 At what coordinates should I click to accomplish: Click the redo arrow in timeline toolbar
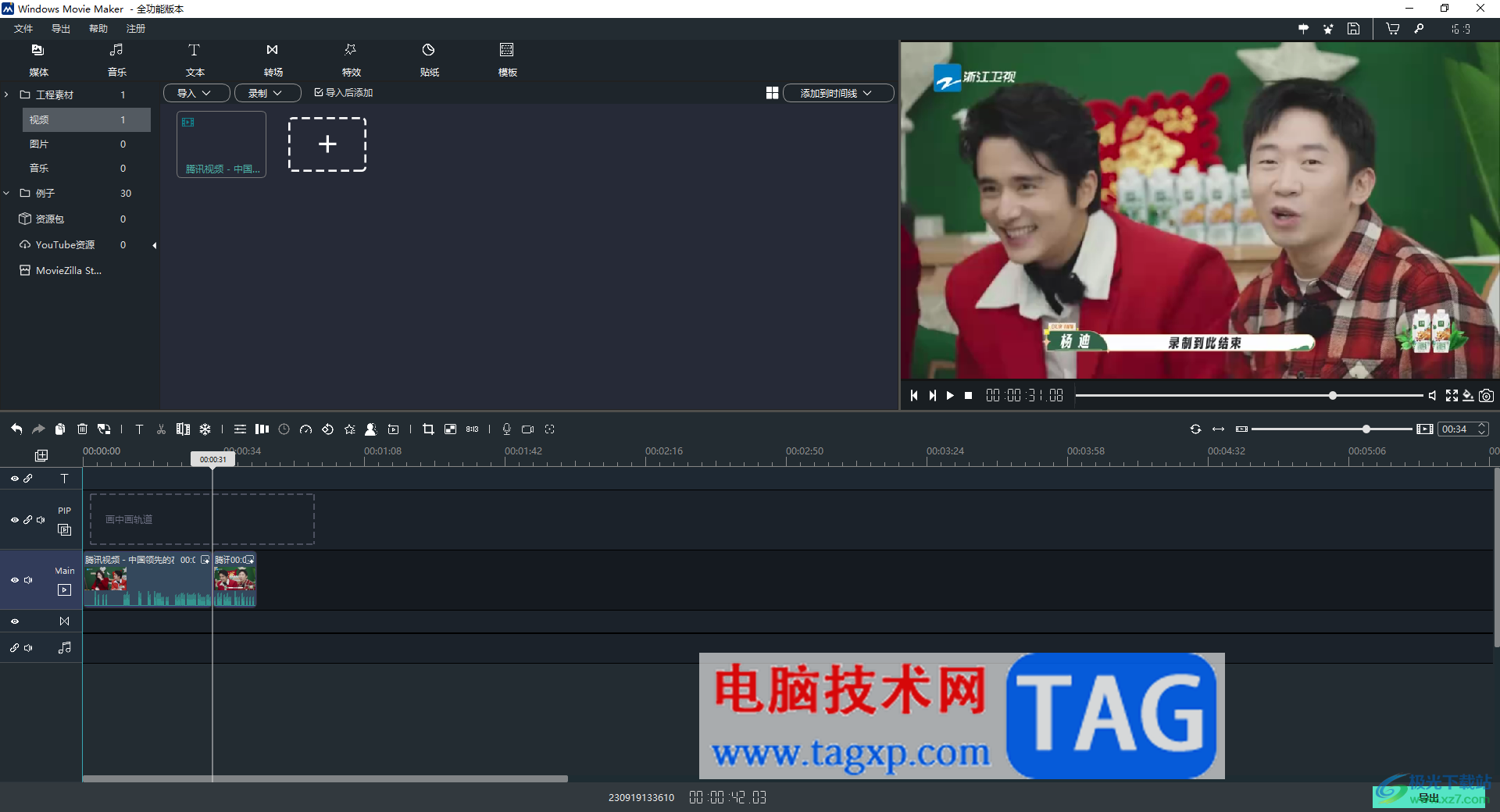coord(38,429)
